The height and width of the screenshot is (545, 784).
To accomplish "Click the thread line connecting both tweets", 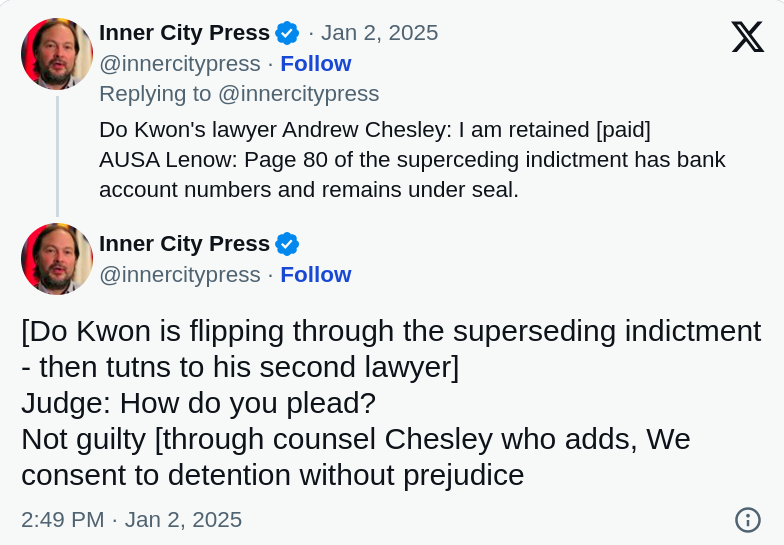I will coord(58,156).
